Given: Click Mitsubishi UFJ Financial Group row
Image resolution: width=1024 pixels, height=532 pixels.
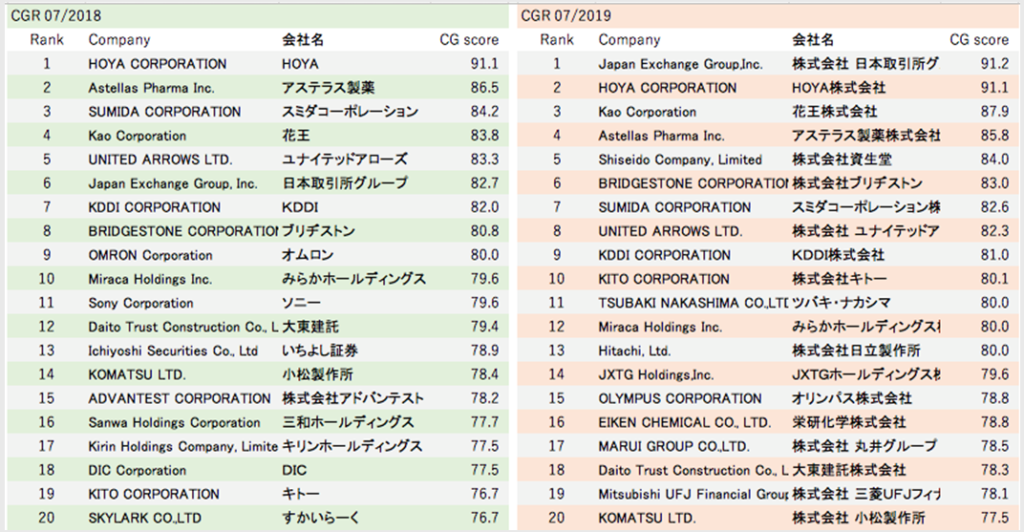Looking at the screenshot, I should pyautogui.click(x=767, y=494).
